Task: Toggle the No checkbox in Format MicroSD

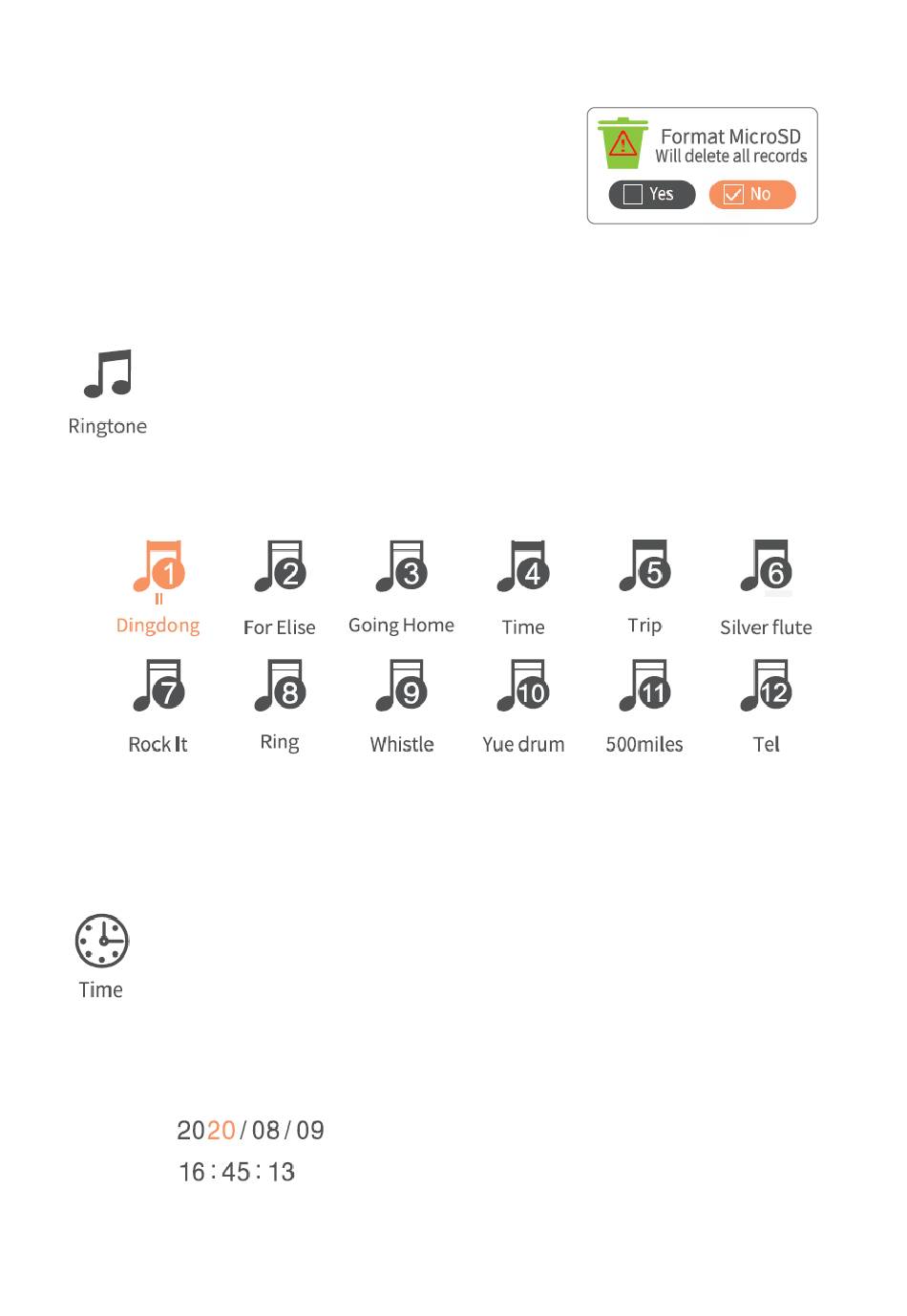Action: coord(733,195)
